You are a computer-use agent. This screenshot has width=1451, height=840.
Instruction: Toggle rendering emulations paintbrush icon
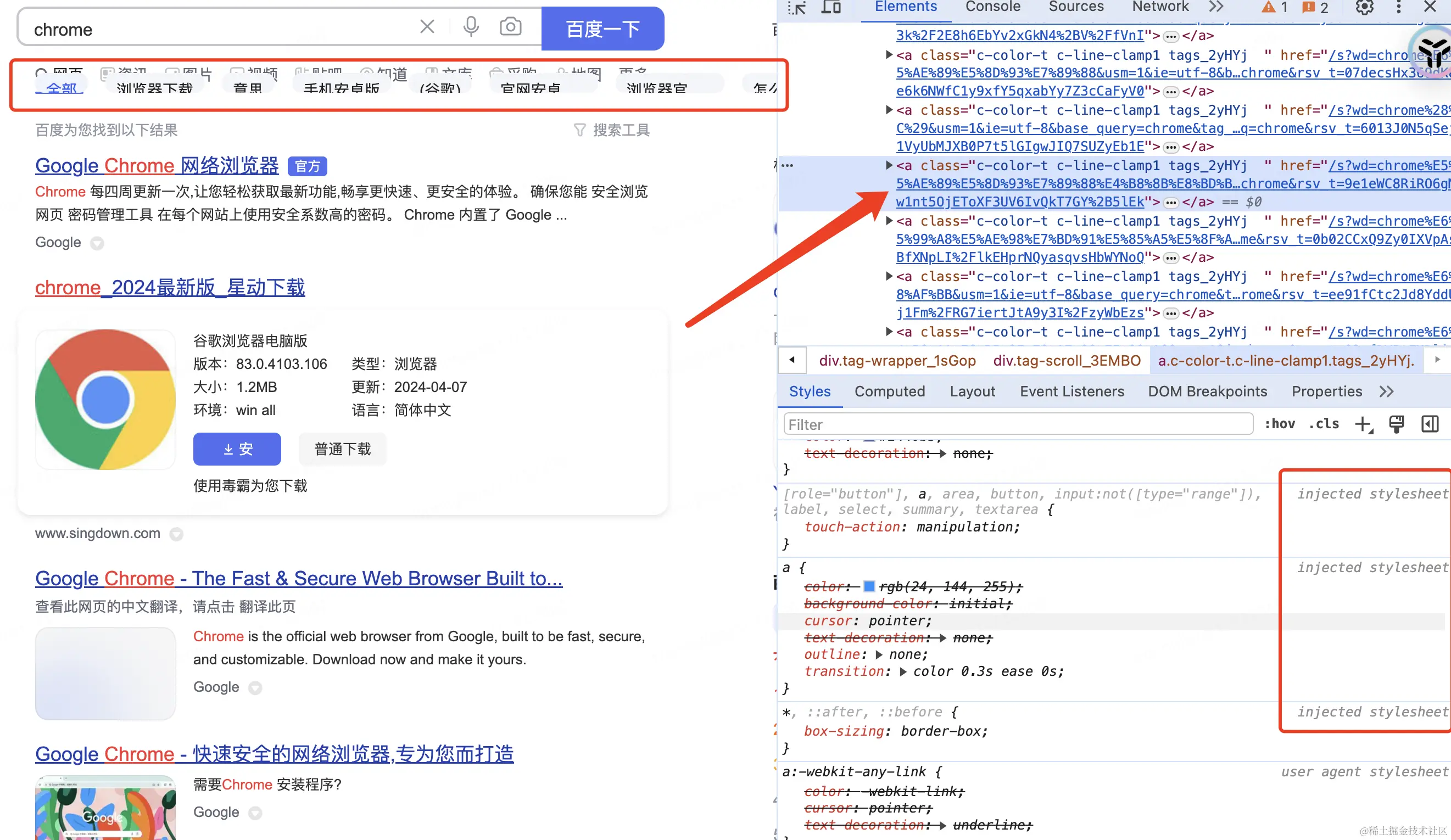click(1396, 424)
